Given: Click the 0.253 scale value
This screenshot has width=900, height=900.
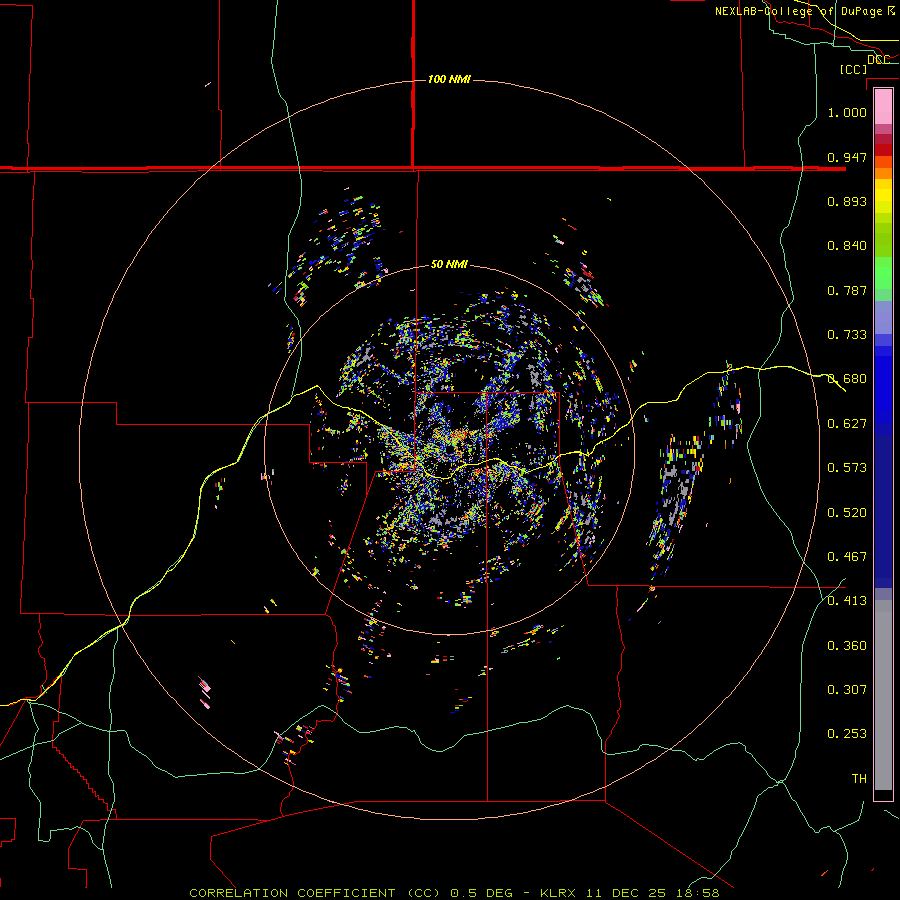Looking at the screenshot, I should 847,734.
